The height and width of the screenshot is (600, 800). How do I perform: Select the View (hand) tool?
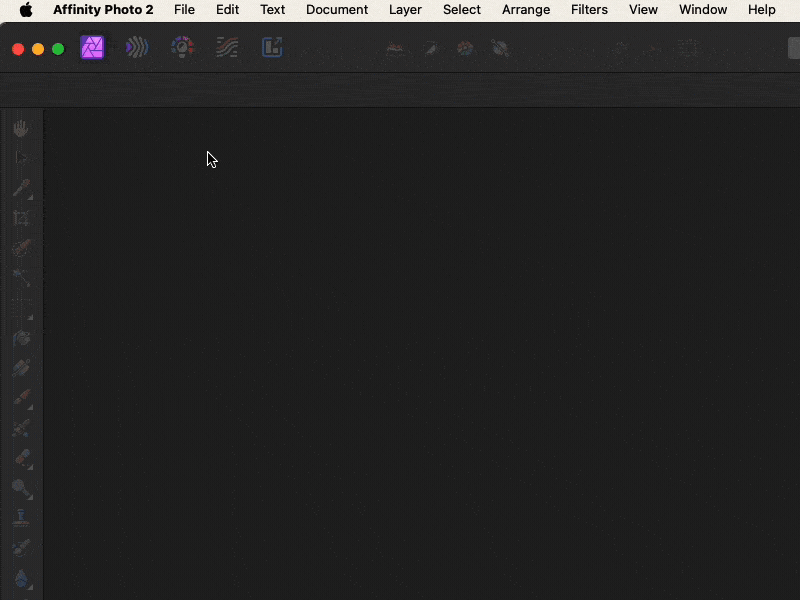pos(21,128)
